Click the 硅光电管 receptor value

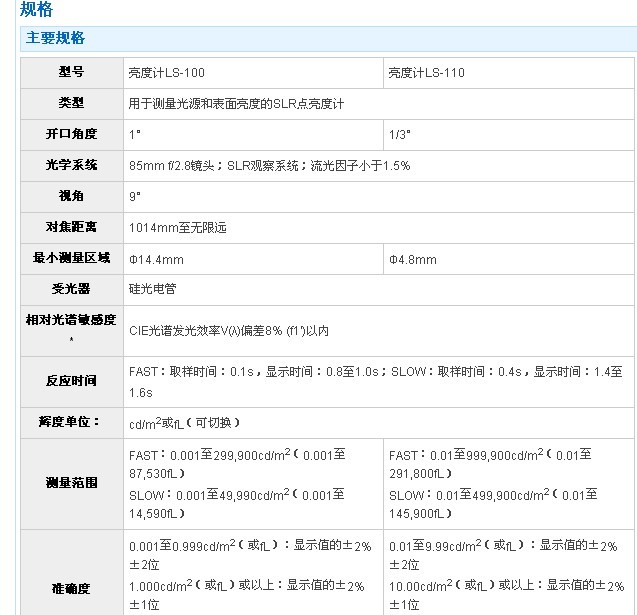point(152,289)
